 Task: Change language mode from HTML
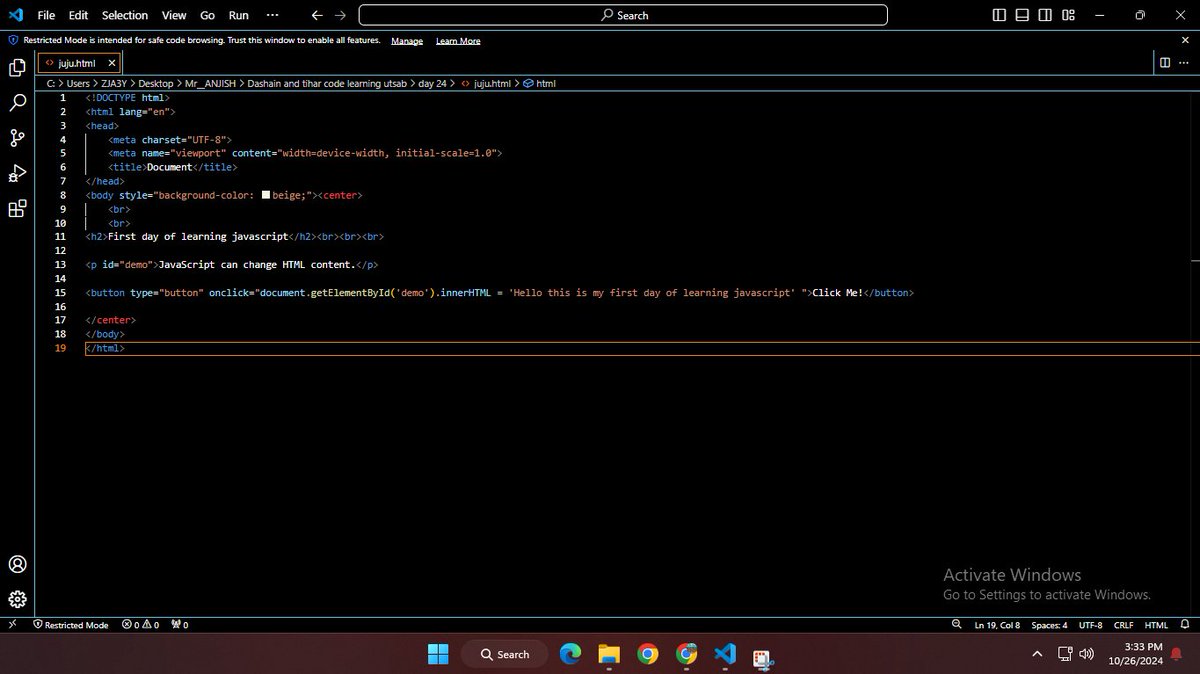tap(1156, 624)
